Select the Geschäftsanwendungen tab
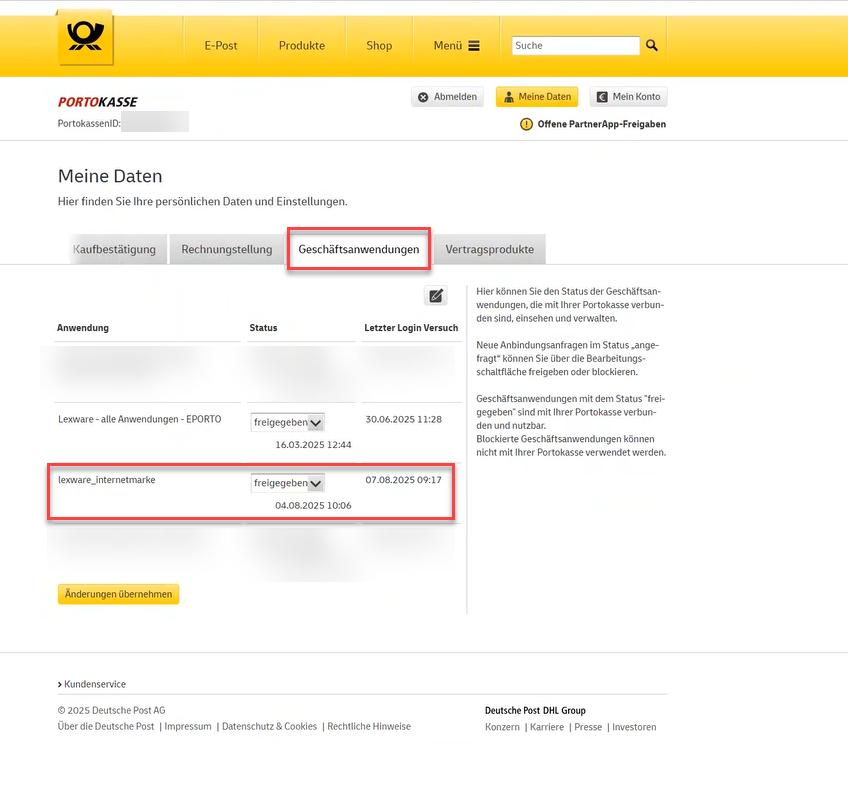 click(x=359, y=250)
